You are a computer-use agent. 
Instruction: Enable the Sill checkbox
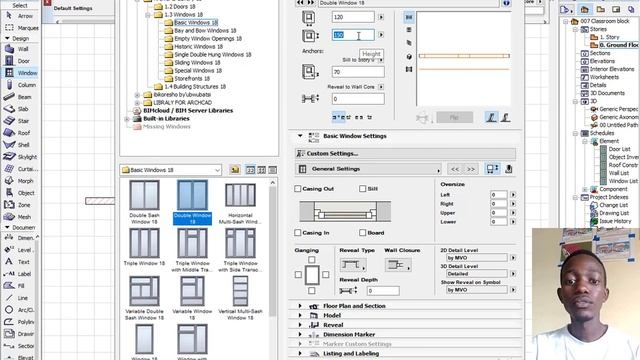362,189
